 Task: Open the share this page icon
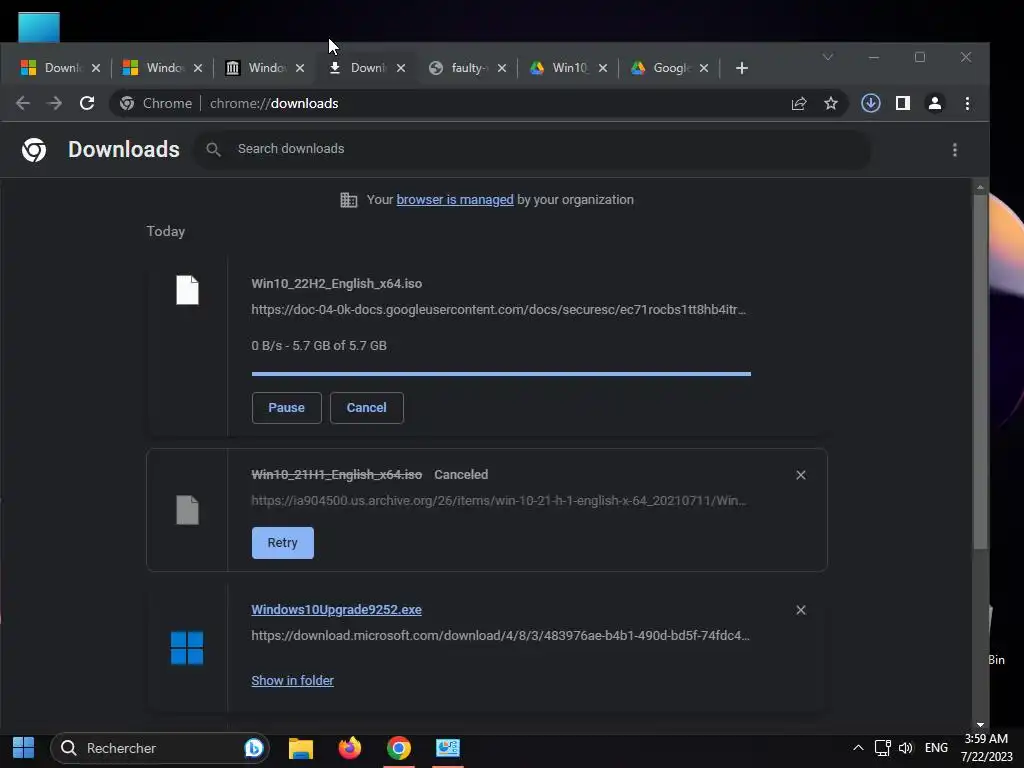pos(799,103)
